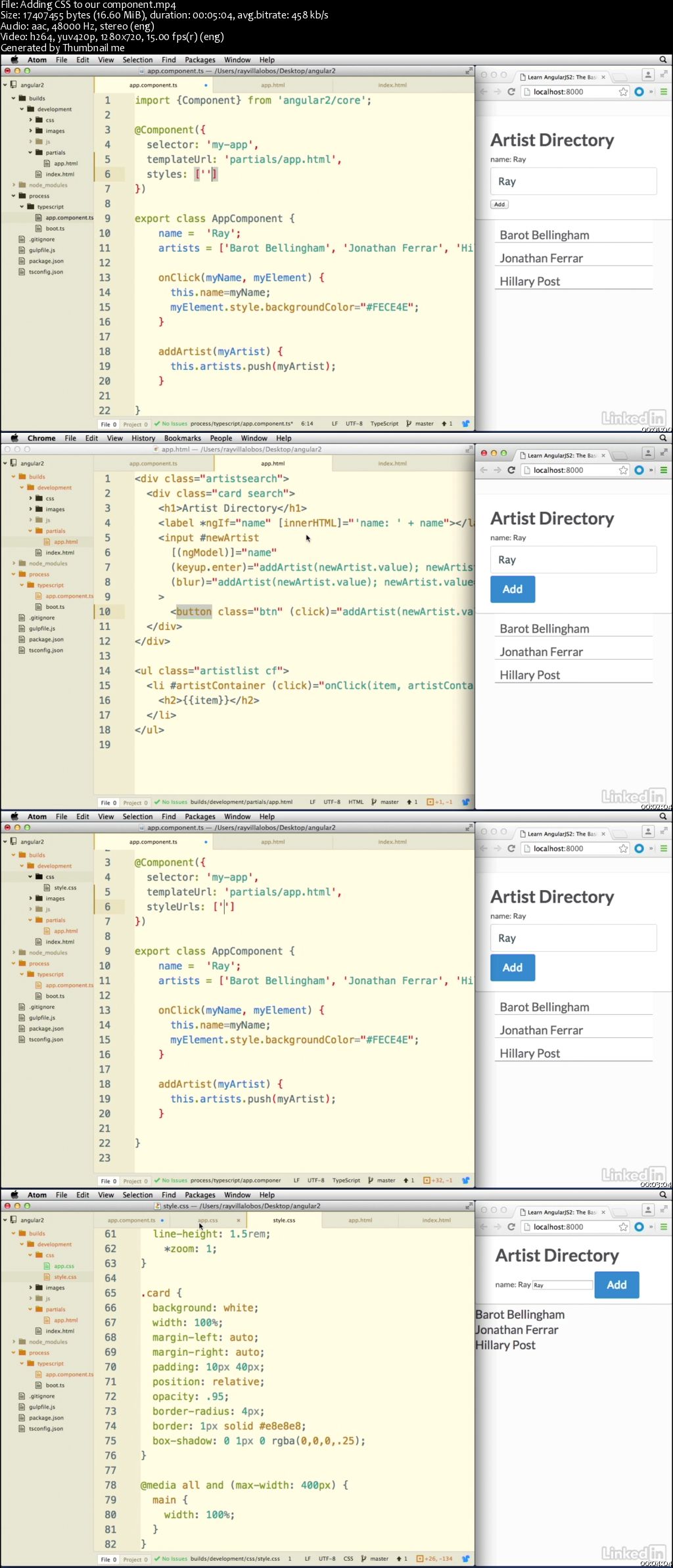Open Packages menu above the style.css window

pos(200,1195)
